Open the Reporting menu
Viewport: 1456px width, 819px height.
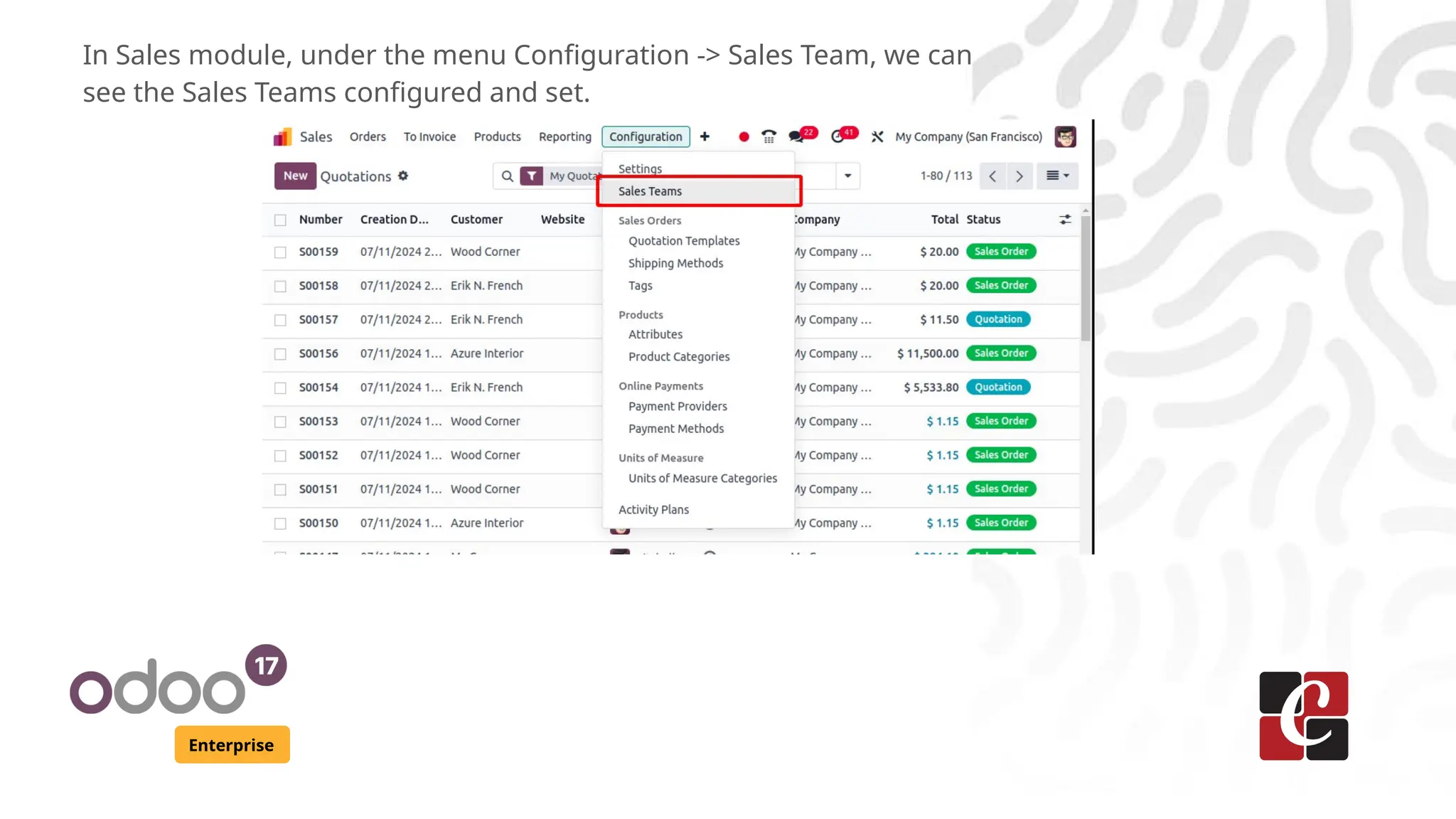coord(564,136)
